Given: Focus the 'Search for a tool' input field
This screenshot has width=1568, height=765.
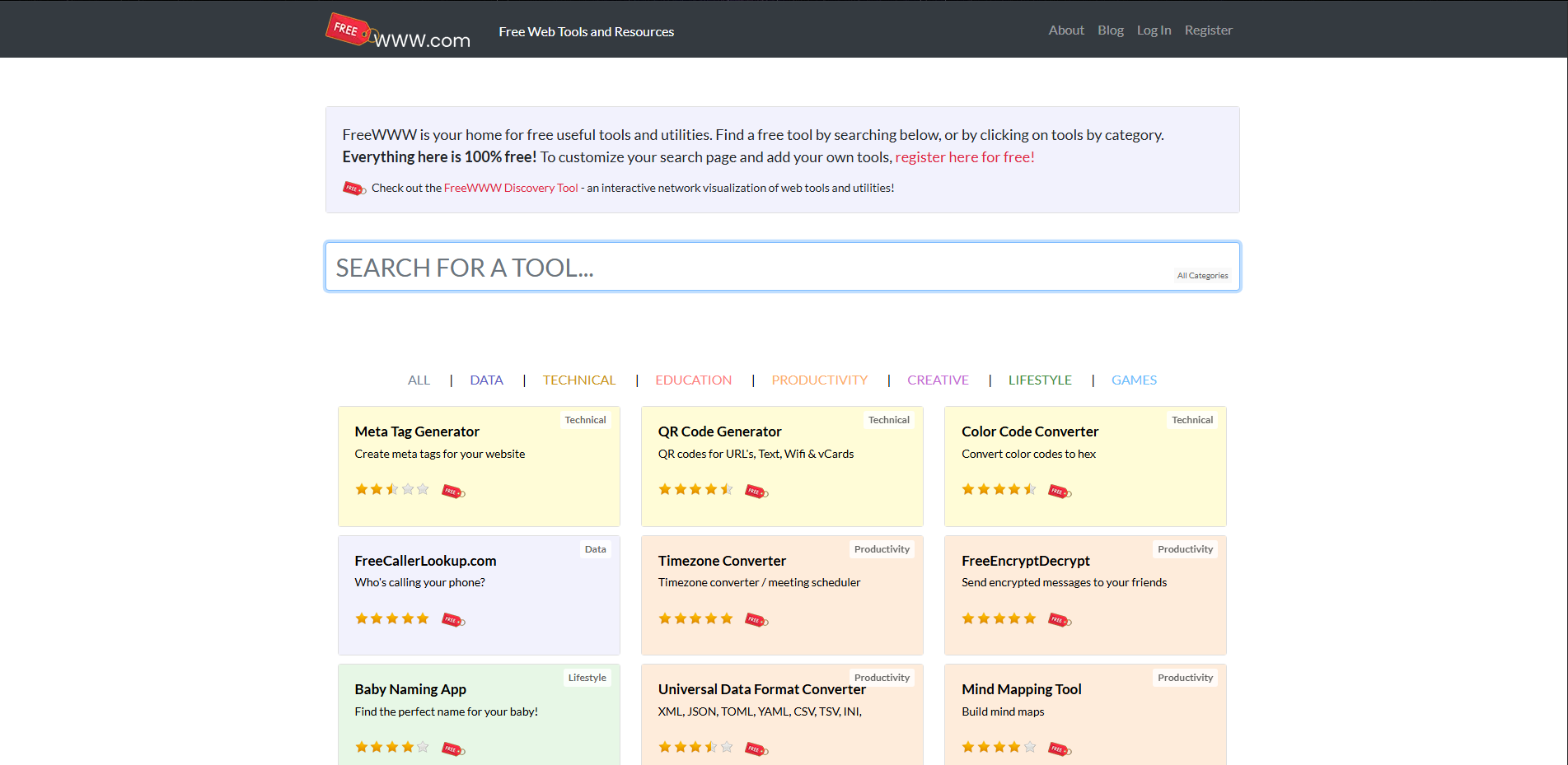Looking at the screenshot, I should 742,268.
